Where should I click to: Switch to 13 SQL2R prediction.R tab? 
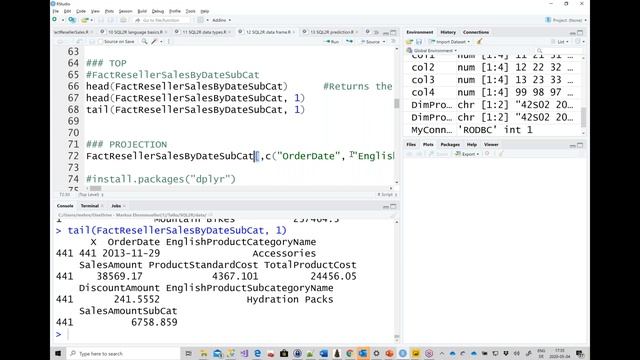(331, 32)
